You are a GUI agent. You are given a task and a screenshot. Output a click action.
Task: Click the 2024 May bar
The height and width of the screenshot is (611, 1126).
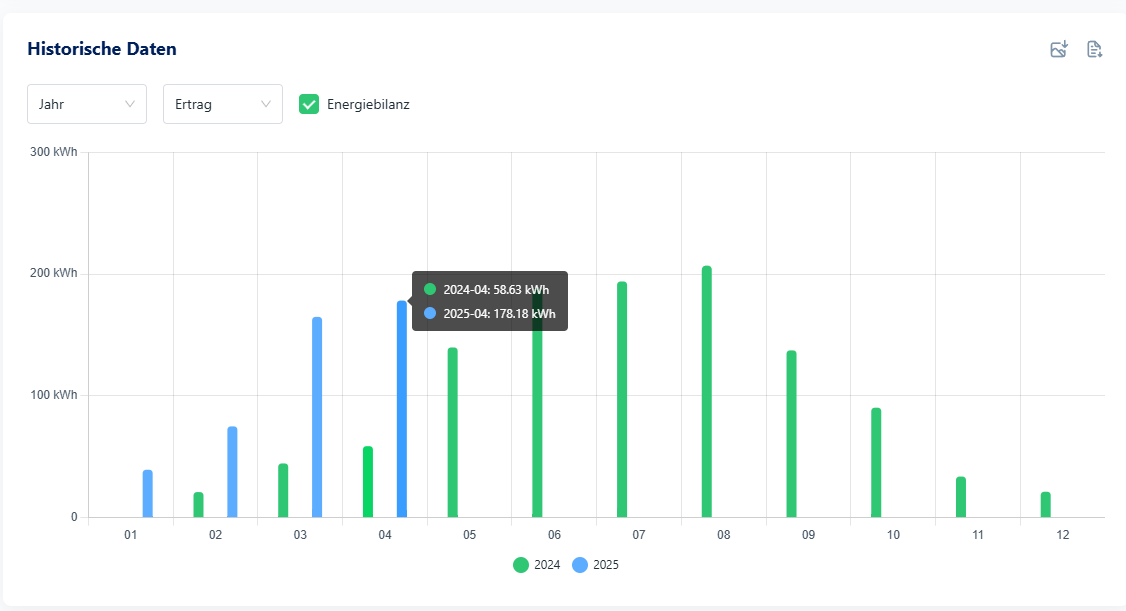pos(453,432)
